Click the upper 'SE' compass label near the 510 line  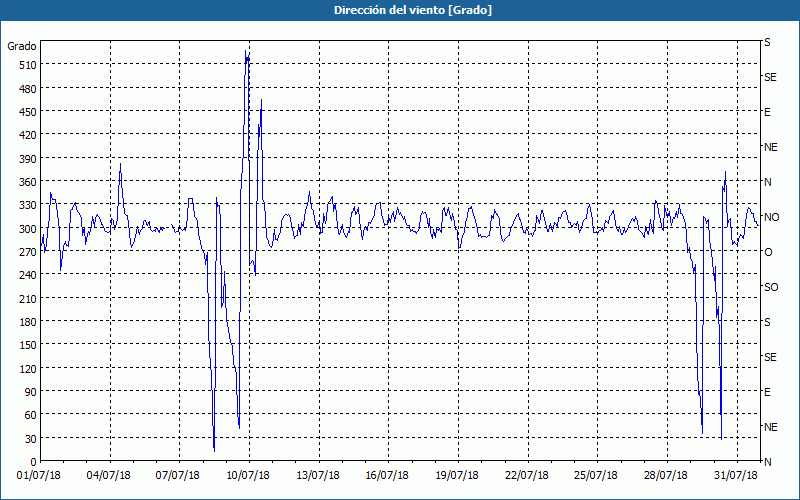pos(770,77)
